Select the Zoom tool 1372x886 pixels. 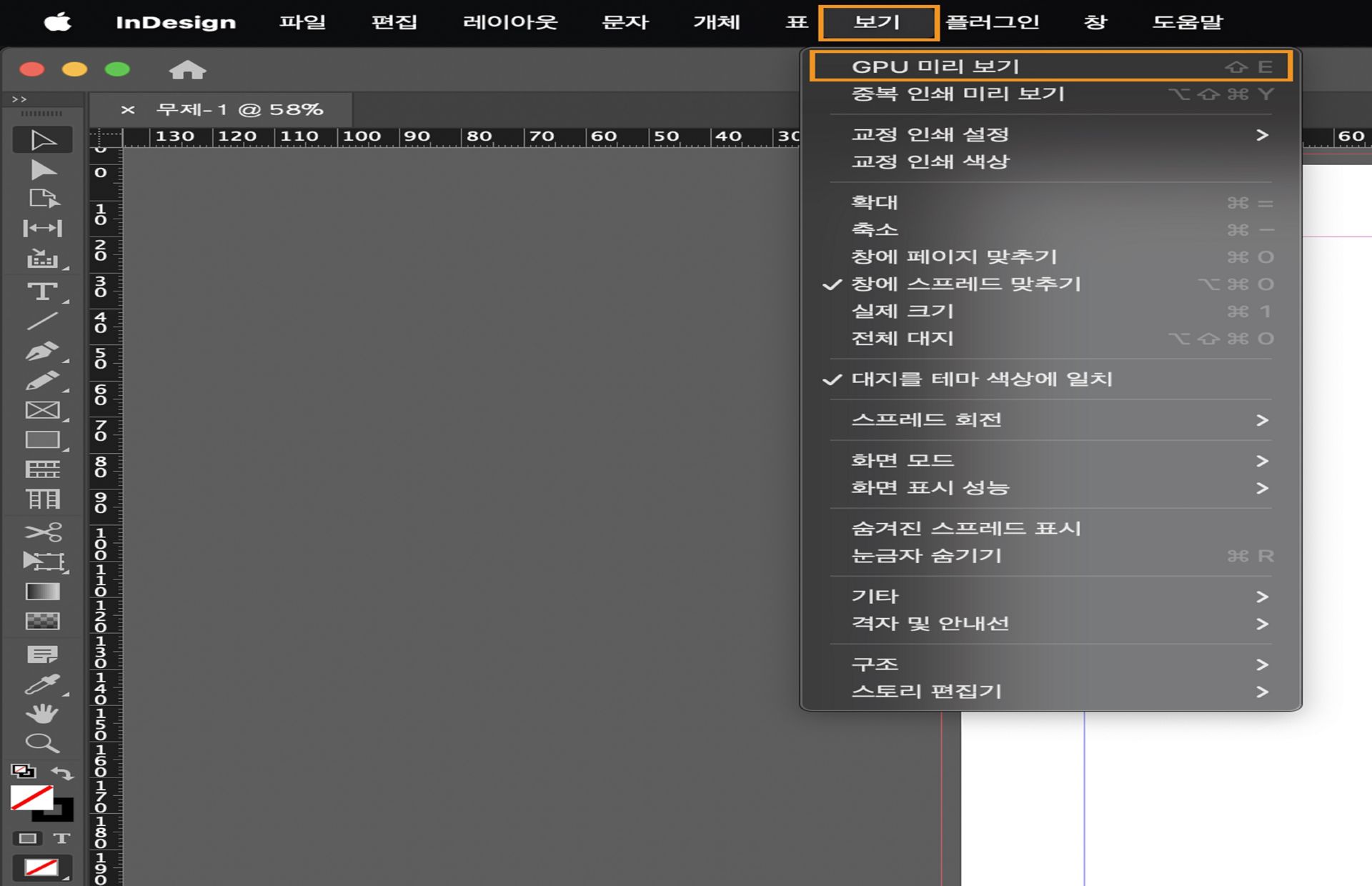click(43, 744)
